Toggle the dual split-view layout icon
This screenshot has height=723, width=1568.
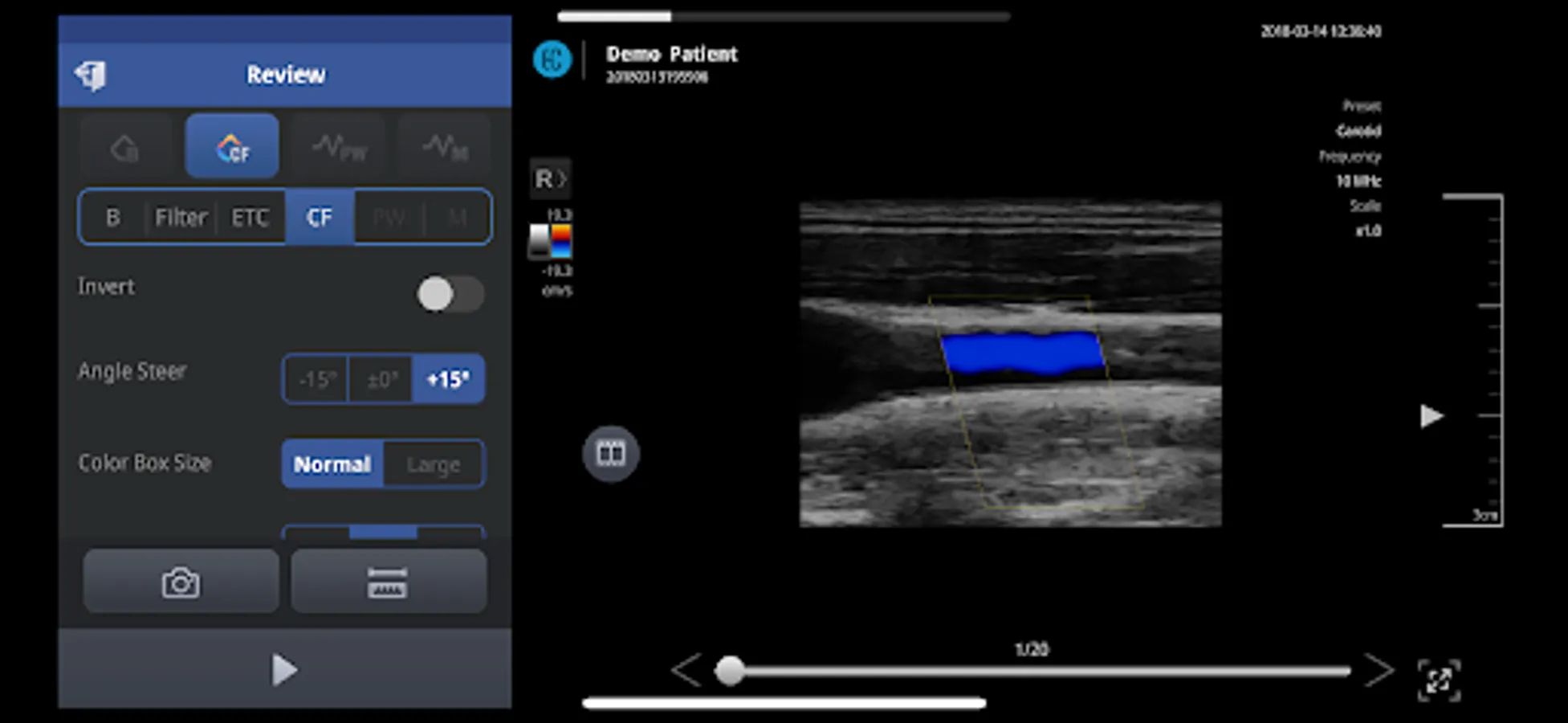click(x=611, y=454)
